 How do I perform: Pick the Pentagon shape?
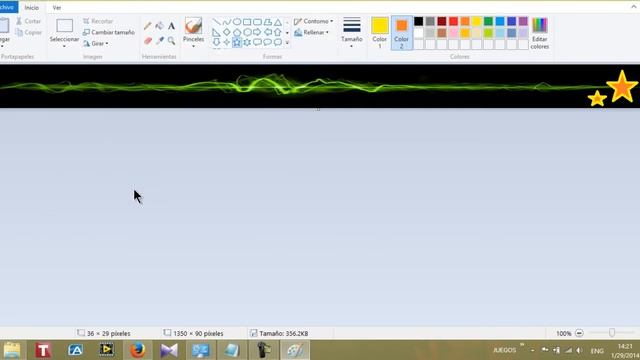(237, 32)
